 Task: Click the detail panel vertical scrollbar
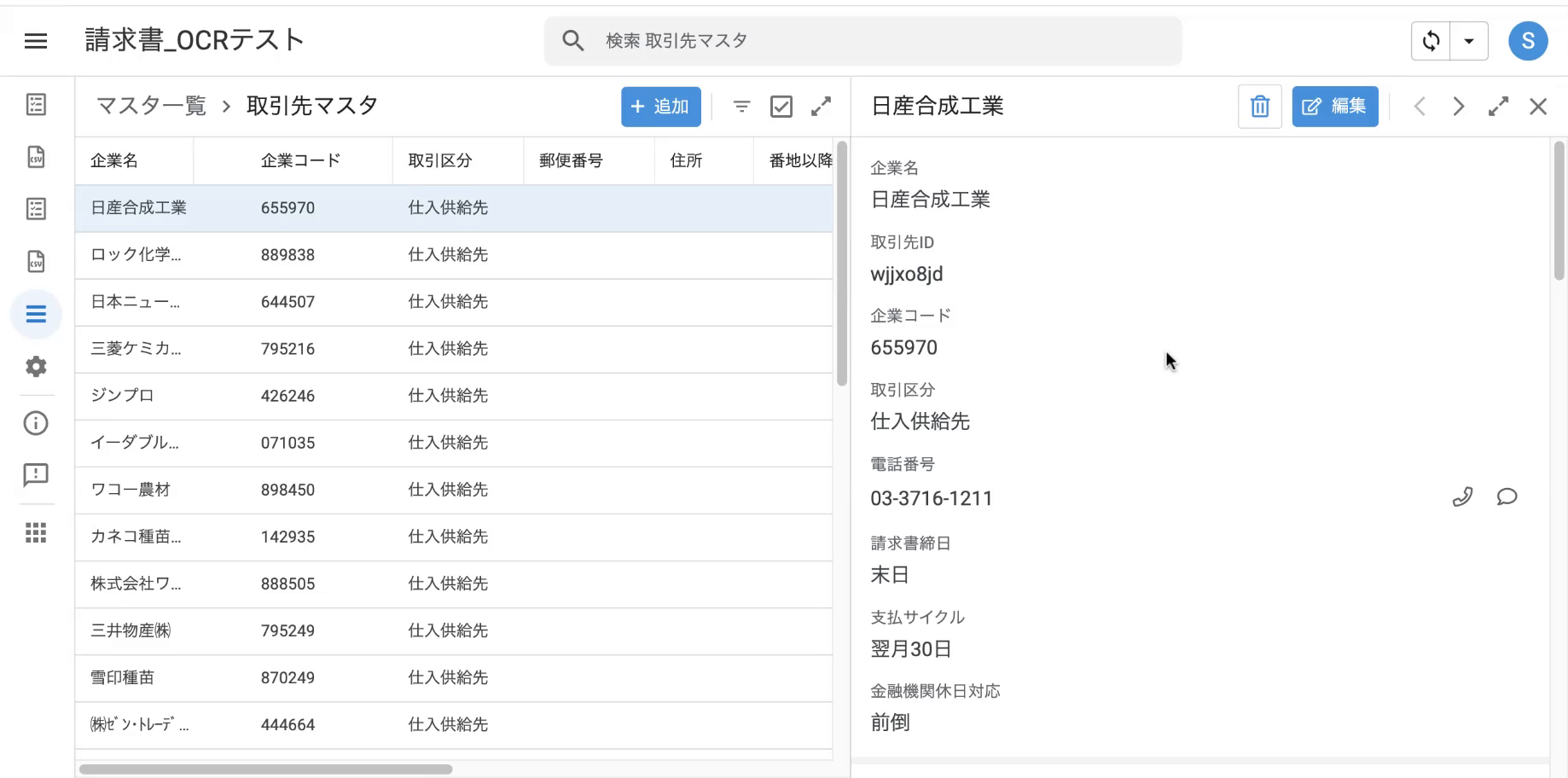coord(1559,211)
